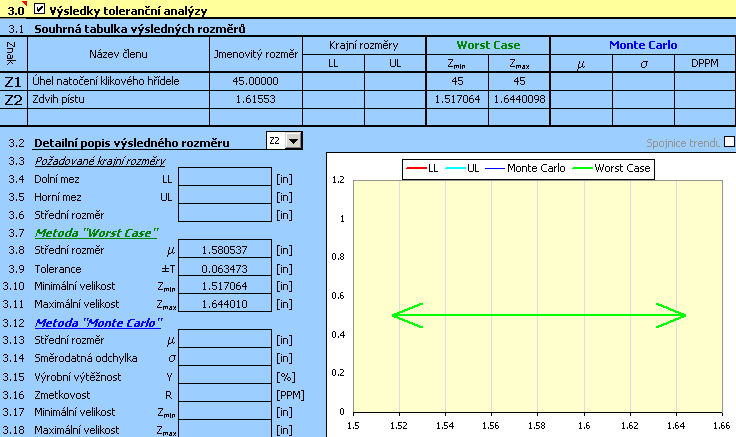This screenshot has width=736, height=437.
Task: Select cell Úhel natočení klikového hřídele
Action: click(x=118, y=81)
